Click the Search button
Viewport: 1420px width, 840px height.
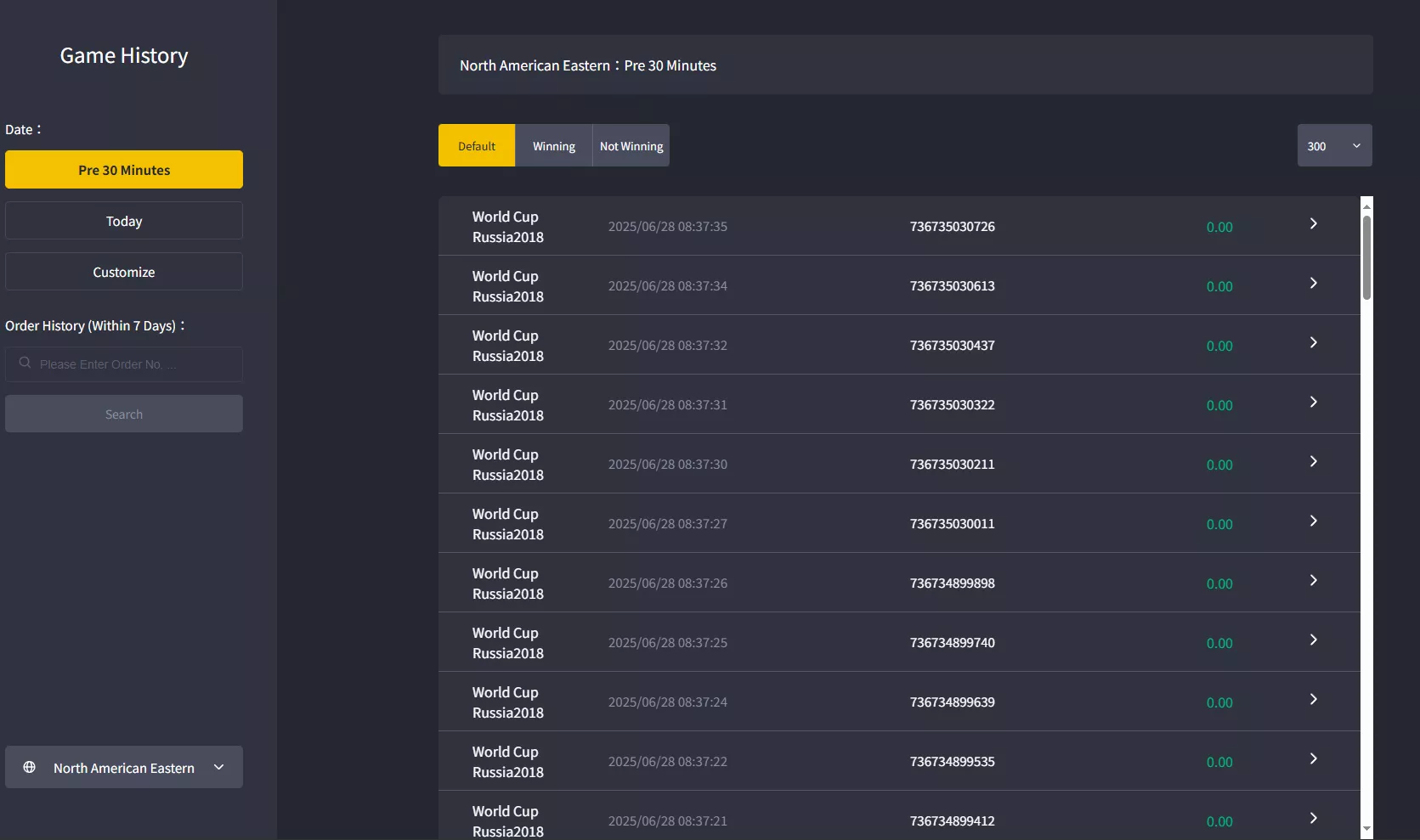pos(124,414)
